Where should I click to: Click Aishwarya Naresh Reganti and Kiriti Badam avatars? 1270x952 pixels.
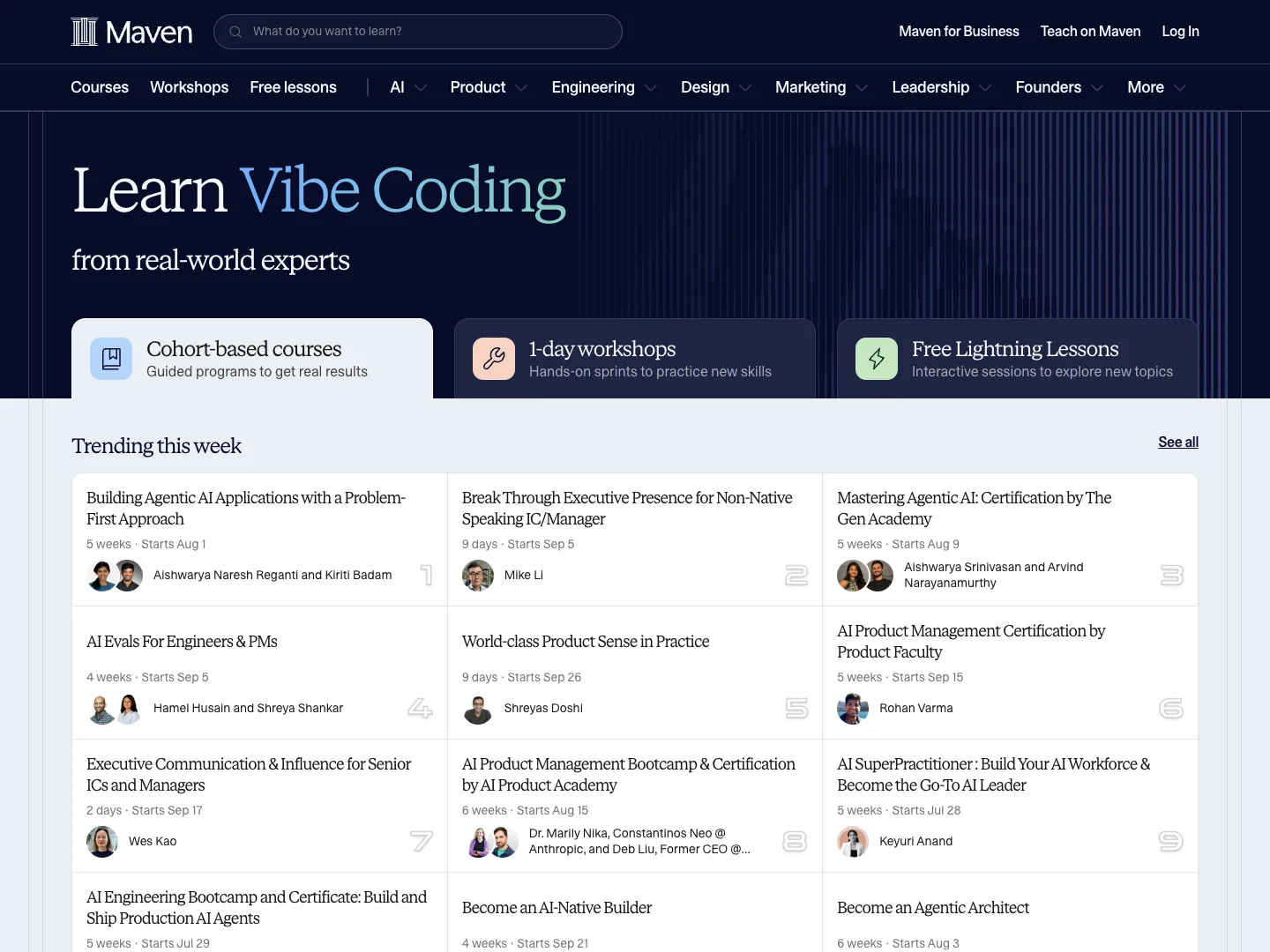(x=116, y=576)
